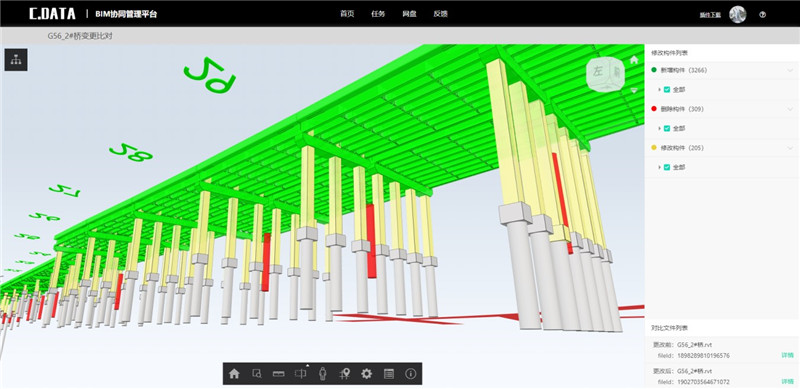Viewport: 800px width, 389px height.
Task: Uncheck 全部 under 新增构件
Action: (667, 90)
